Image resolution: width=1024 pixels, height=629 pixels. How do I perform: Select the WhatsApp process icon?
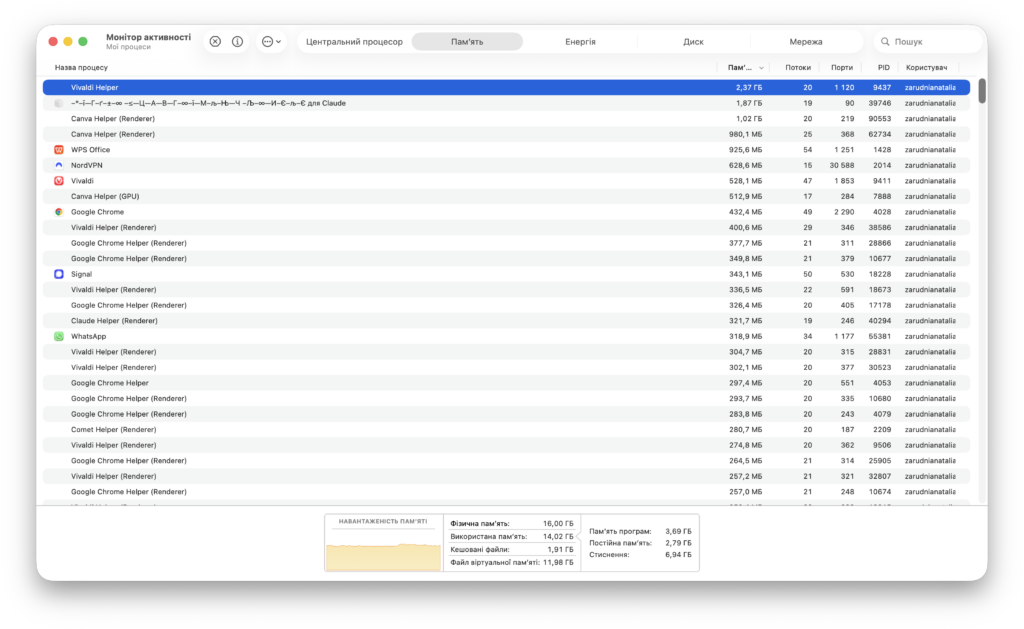(x=59, y=336)
